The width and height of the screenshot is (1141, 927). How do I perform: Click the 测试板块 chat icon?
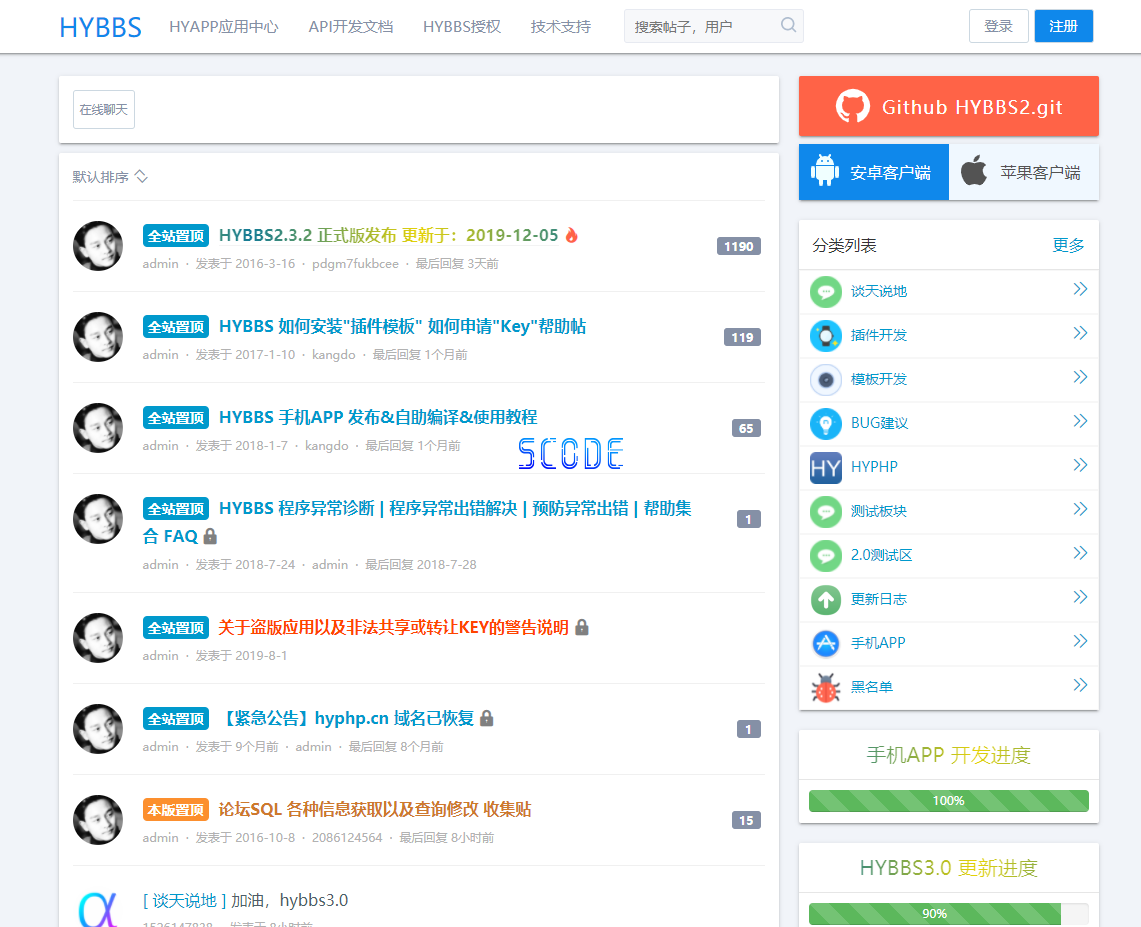826,512
